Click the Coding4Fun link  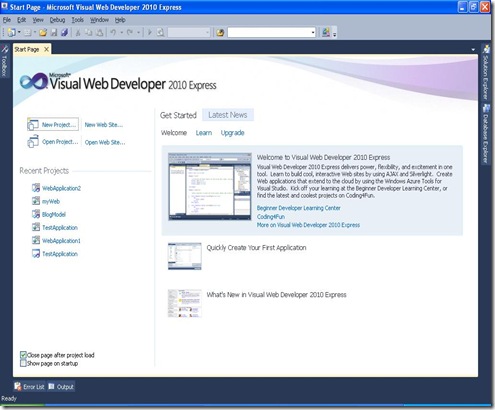(271, 217)
